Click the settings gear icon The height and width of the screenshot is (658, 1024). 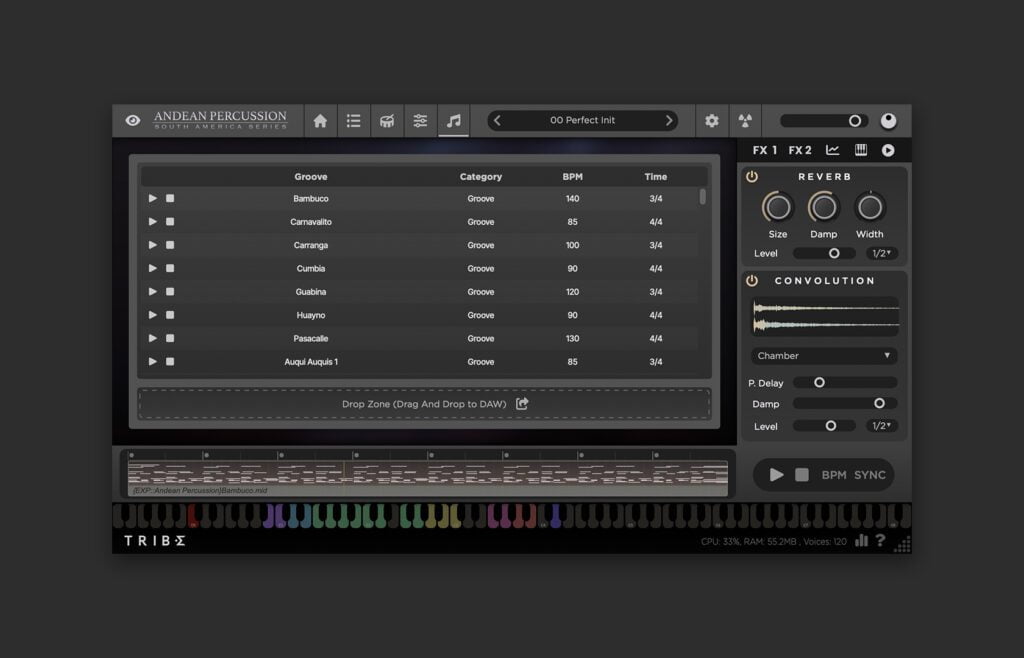point(711,120)
